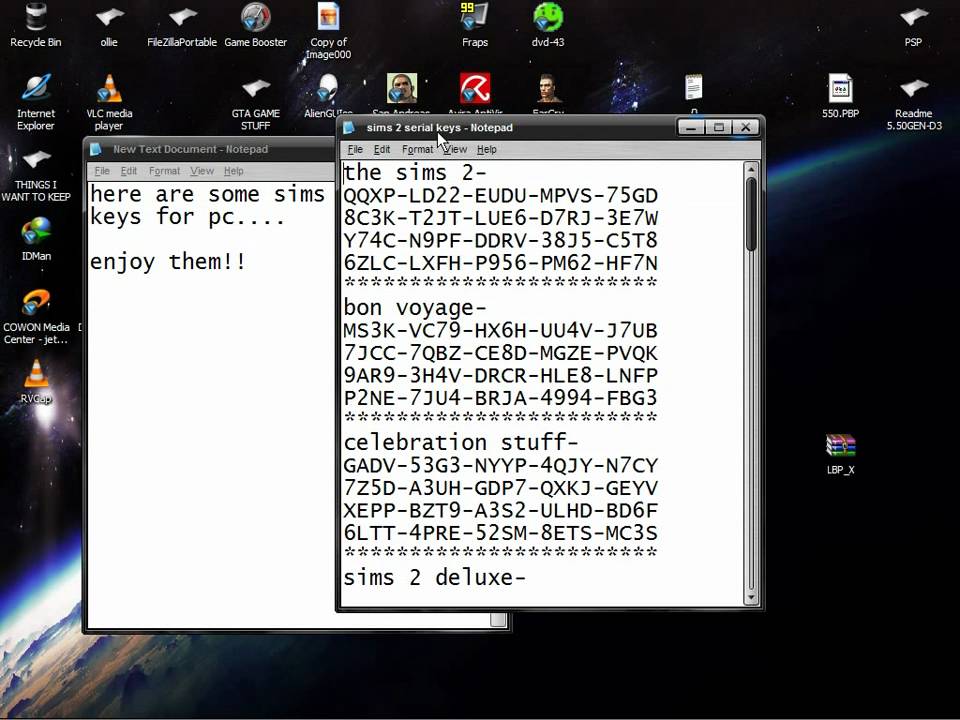The height and width of the screenshot is (720, 960).
Task: Launch Game Booster desktop icon
Action: pos(255,18)
